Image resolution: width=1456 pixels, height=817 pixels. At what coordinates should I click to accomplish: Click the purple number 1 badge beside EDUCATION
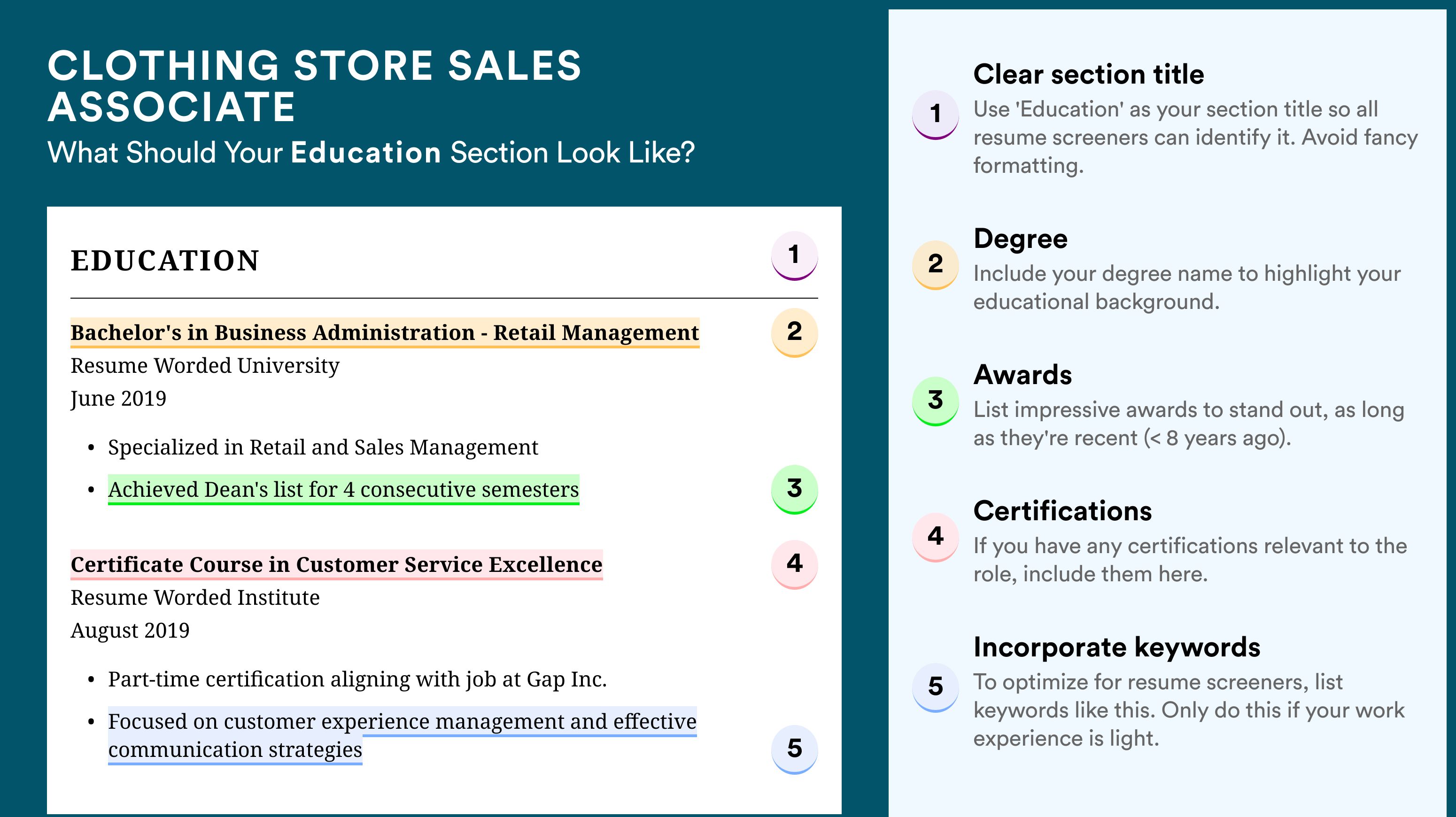(794, 255)
